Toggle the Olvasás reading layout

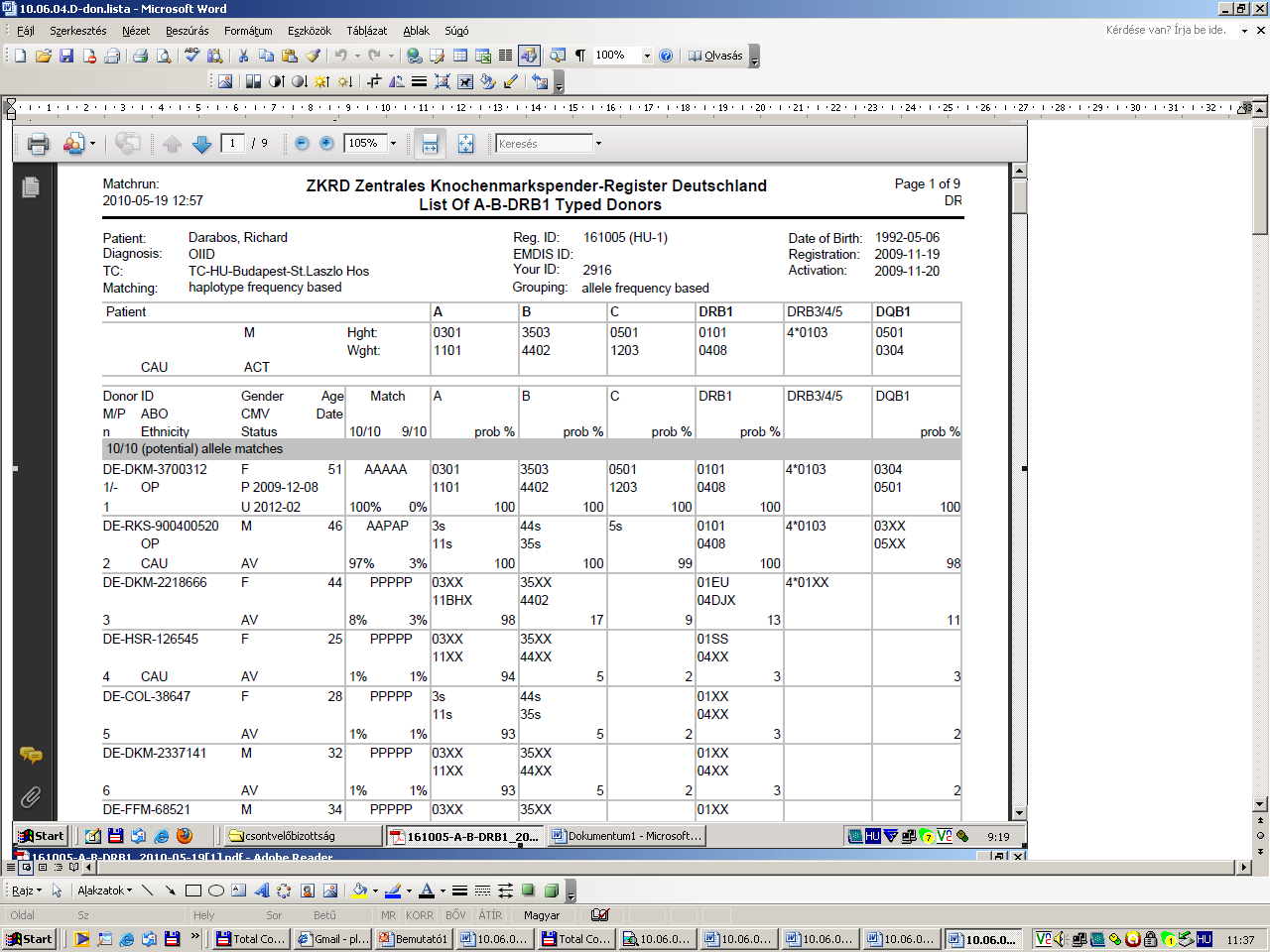pyautogui.click(x=715, y=56)
